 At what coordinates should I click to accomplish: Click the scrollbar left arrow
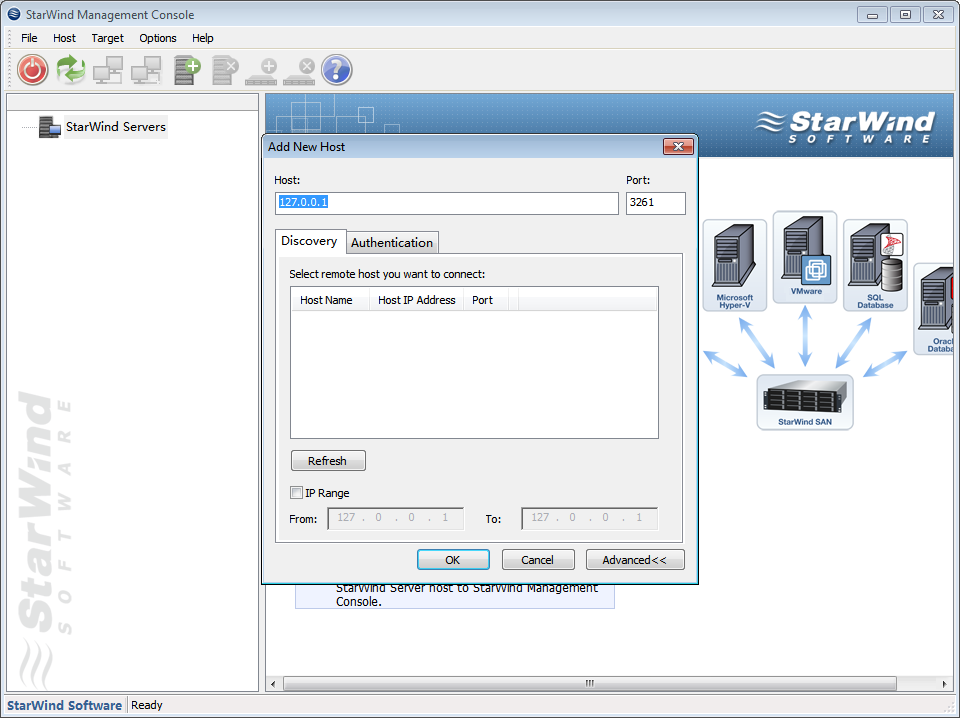coord(273,684)
